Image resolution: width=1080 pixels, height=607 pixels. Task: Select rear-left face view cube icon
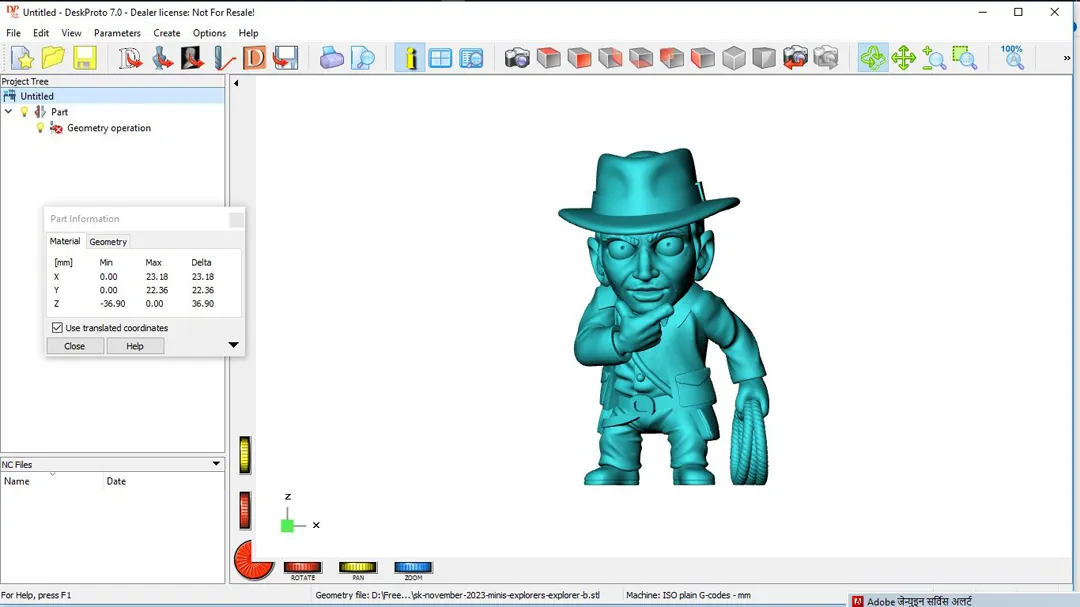tap(672, 58)
